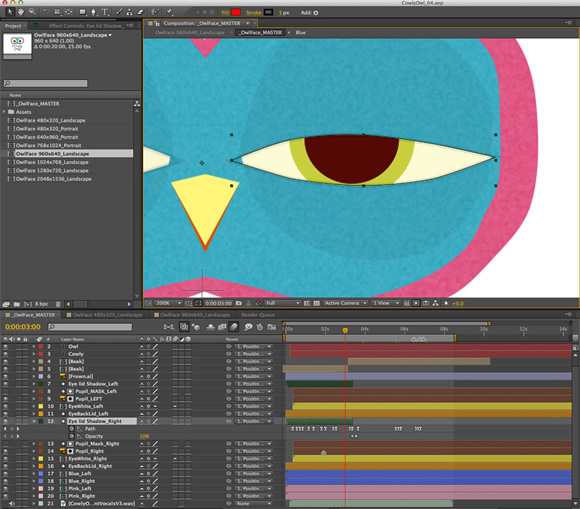Select the Eraser tool
The height and width of the screenshot is (509, 580).
141,12
